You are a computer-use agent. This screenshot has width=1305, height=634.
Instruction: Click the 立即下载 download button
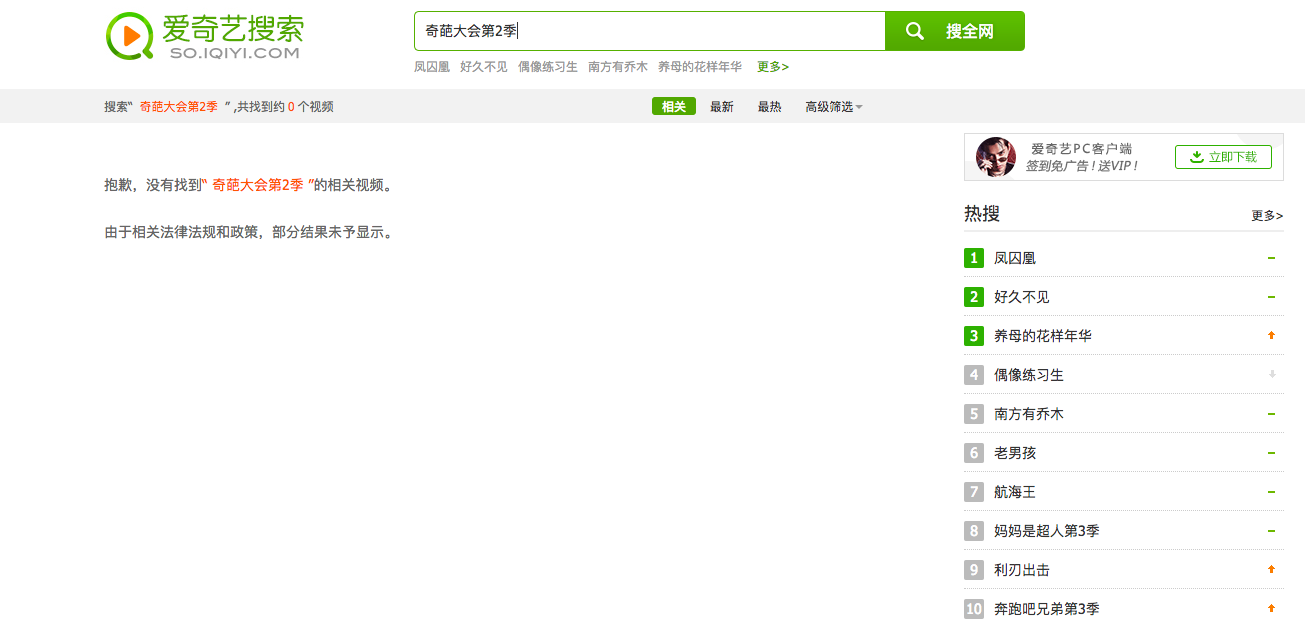[x=1223, y=157]
